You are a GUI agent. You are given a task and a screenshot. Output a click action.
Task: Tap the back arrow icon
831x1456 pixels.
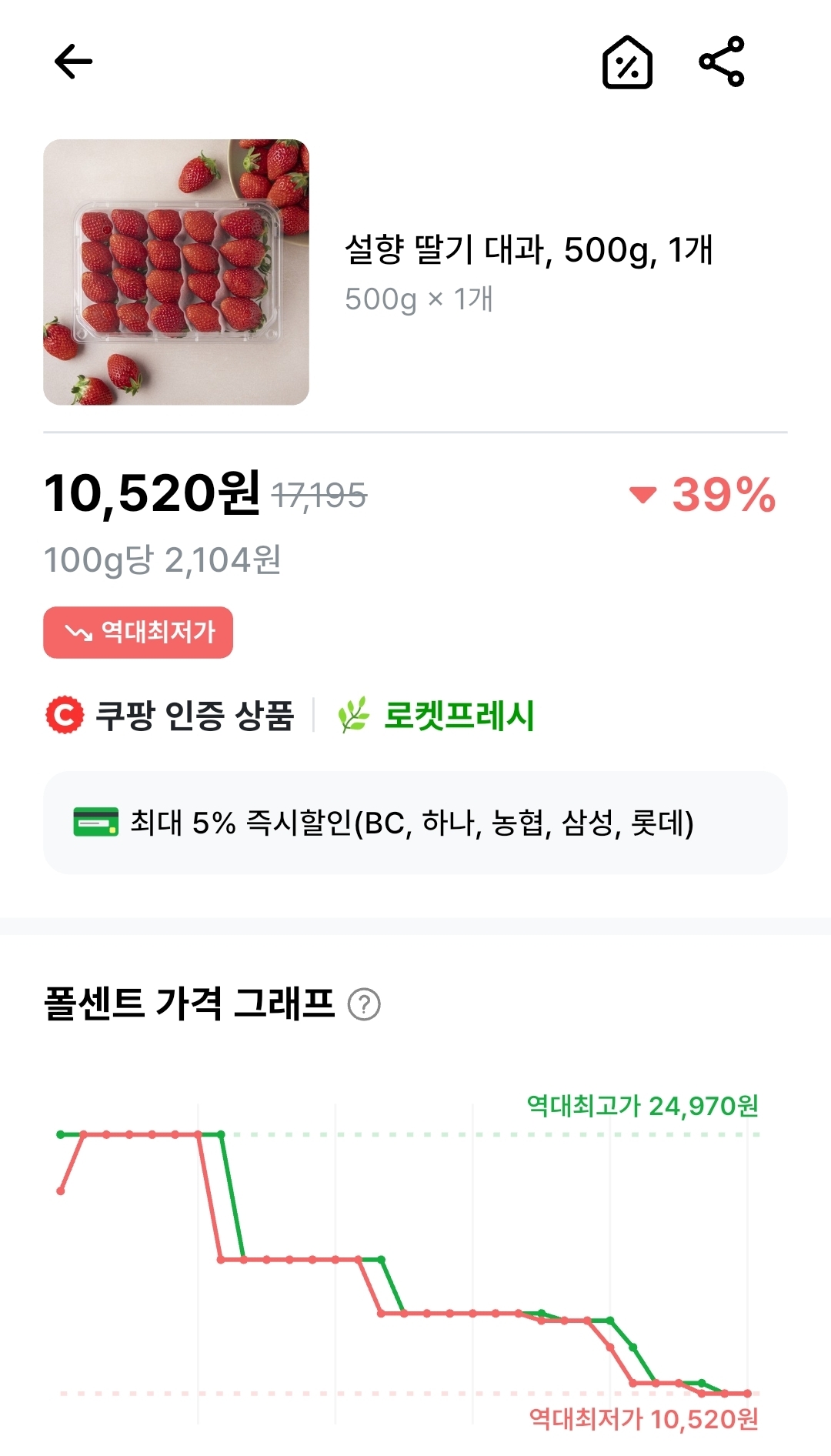pos(74,62)
